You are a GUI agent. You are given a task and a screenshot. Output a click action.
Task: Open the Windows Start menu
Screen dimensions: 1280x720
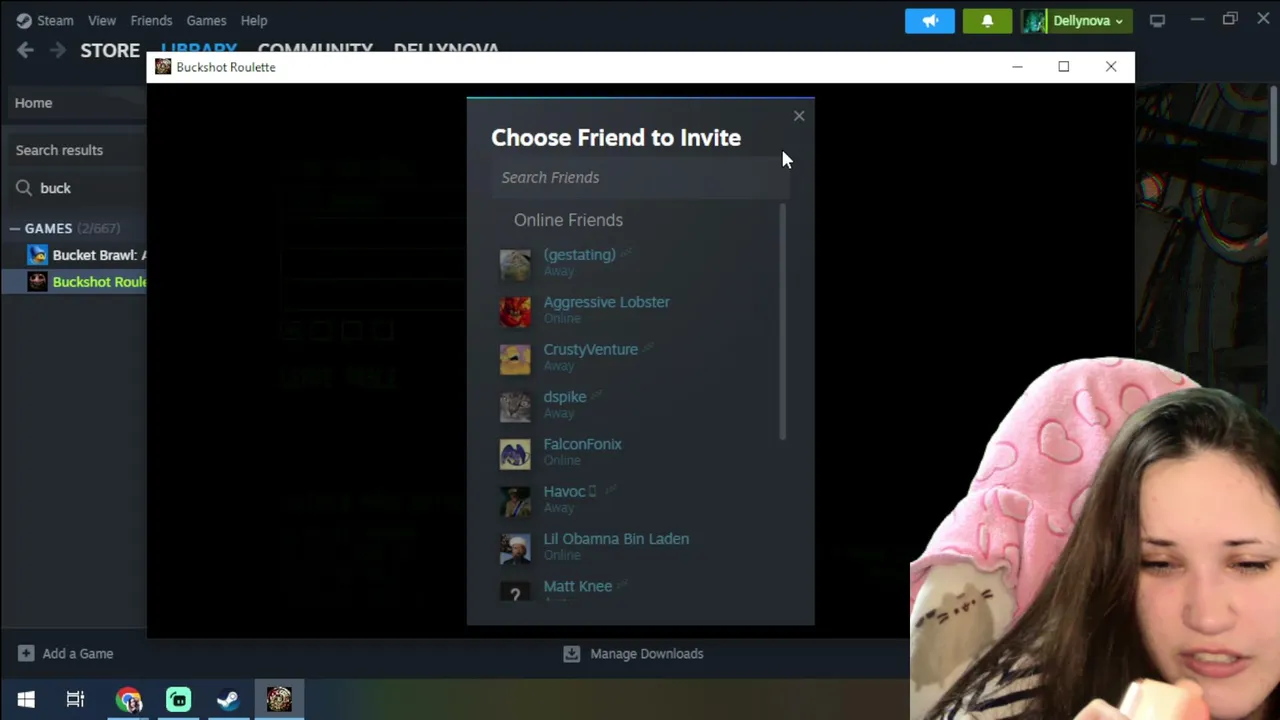coord(26,699)
